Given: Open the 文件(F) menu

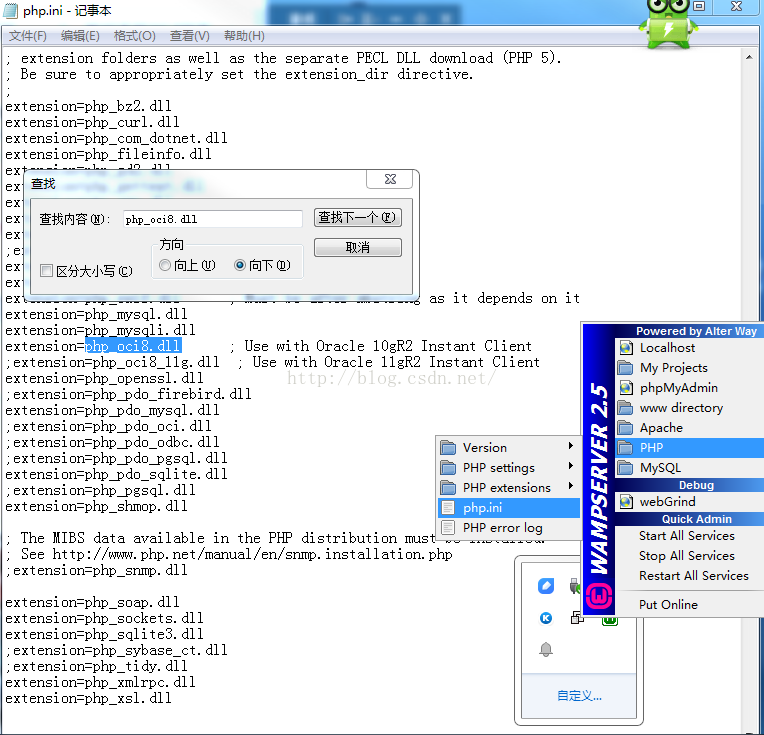Looking at the screenshot, I should 28,36.
